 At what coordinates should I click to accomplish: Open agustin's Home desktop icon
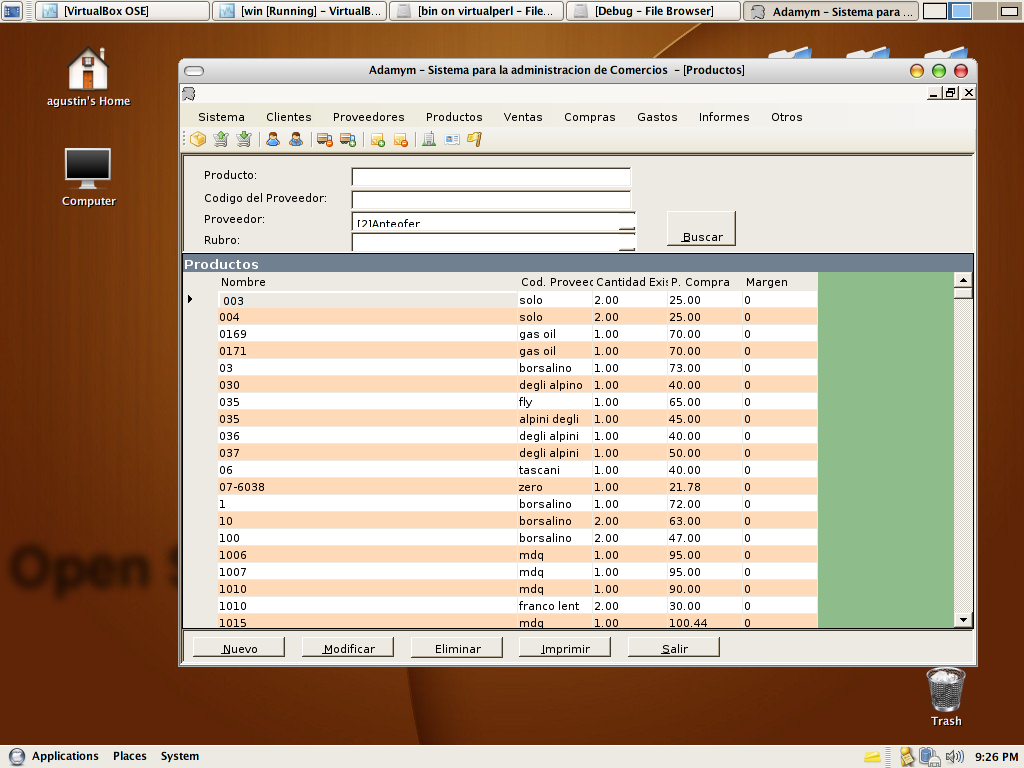click(88, 76)
